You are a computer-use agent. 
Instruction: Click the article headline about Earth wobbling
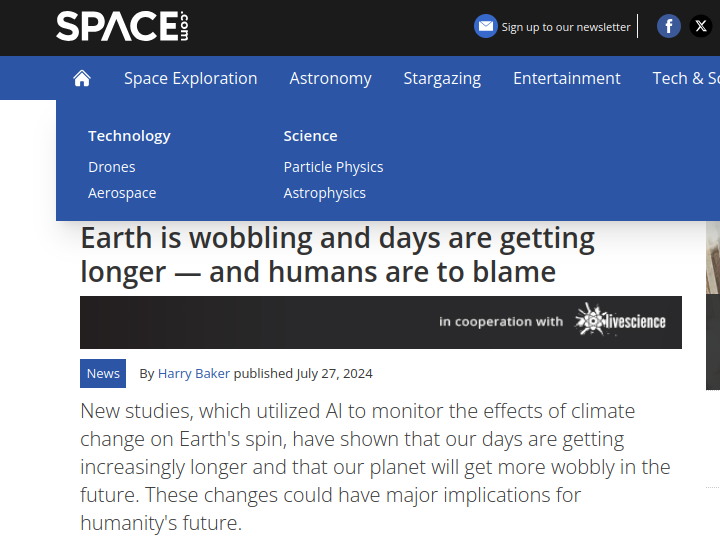click(338, 255)
